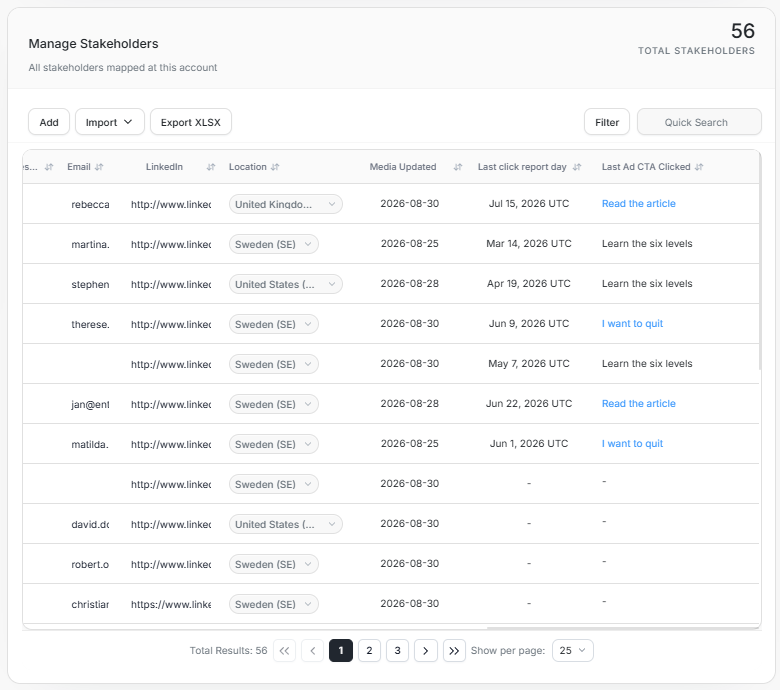Click Learn the six levels in stephen row
Screen dimensions: 780x690
647,284
